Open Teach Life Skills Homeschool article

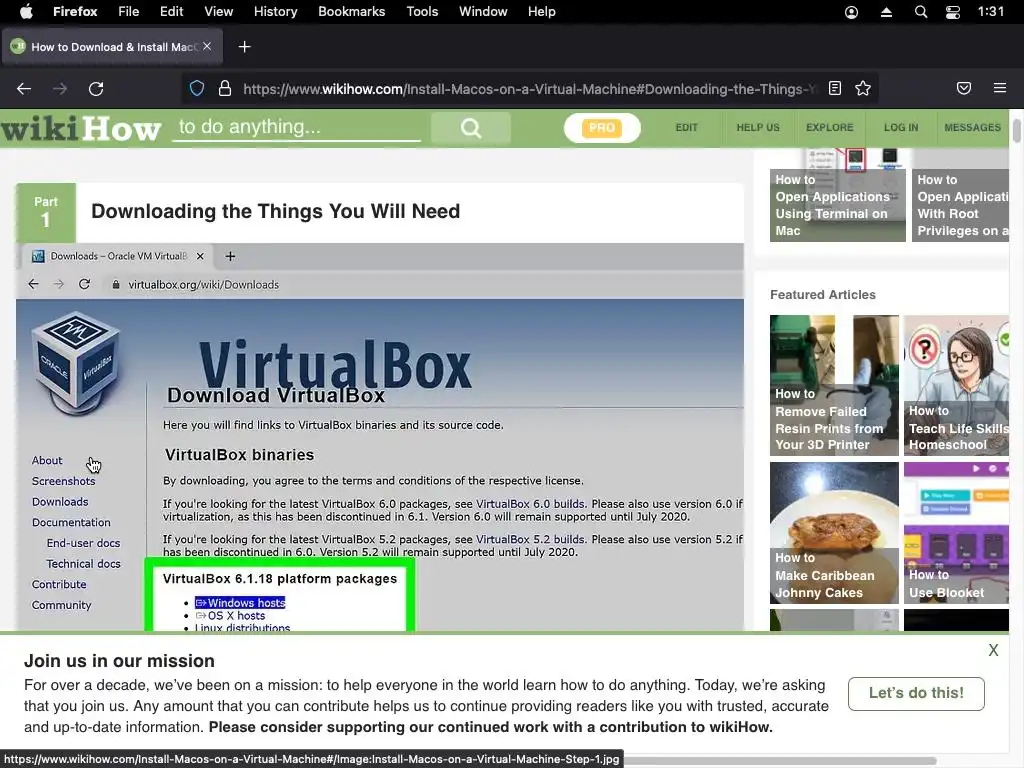click(x=956, y=385)
